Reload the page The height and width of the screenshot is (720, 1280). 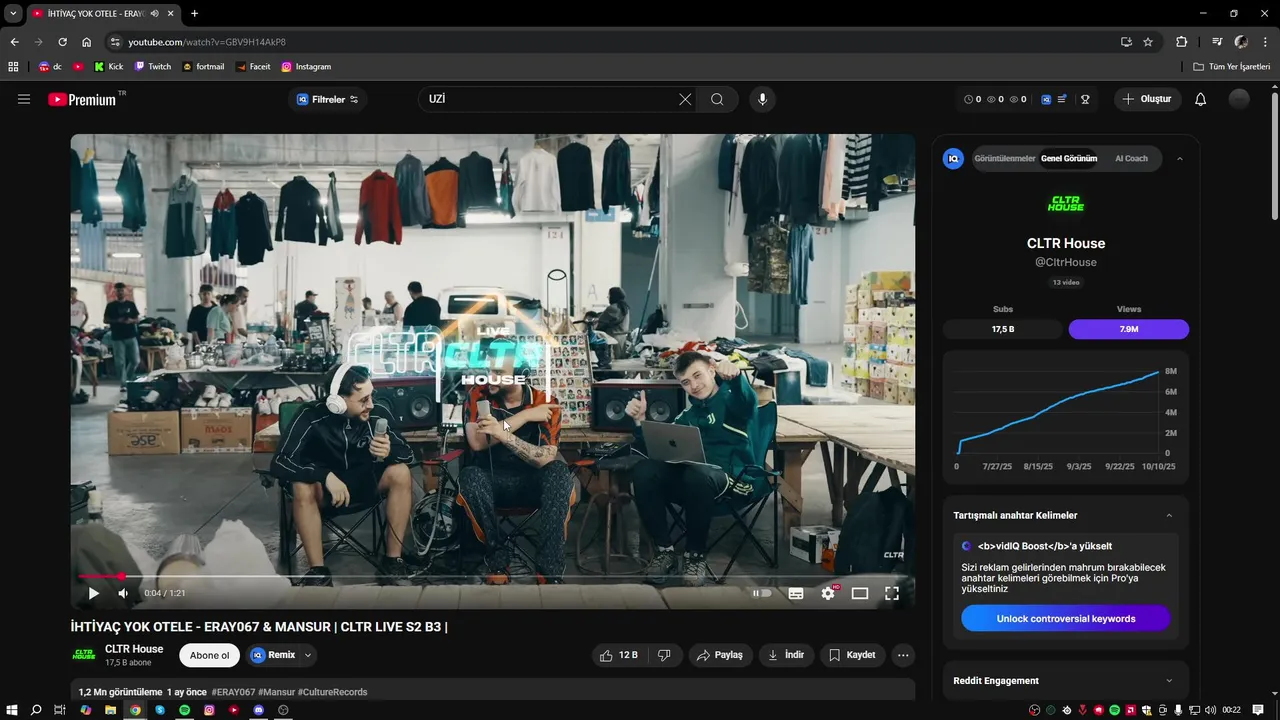(62, 42)
